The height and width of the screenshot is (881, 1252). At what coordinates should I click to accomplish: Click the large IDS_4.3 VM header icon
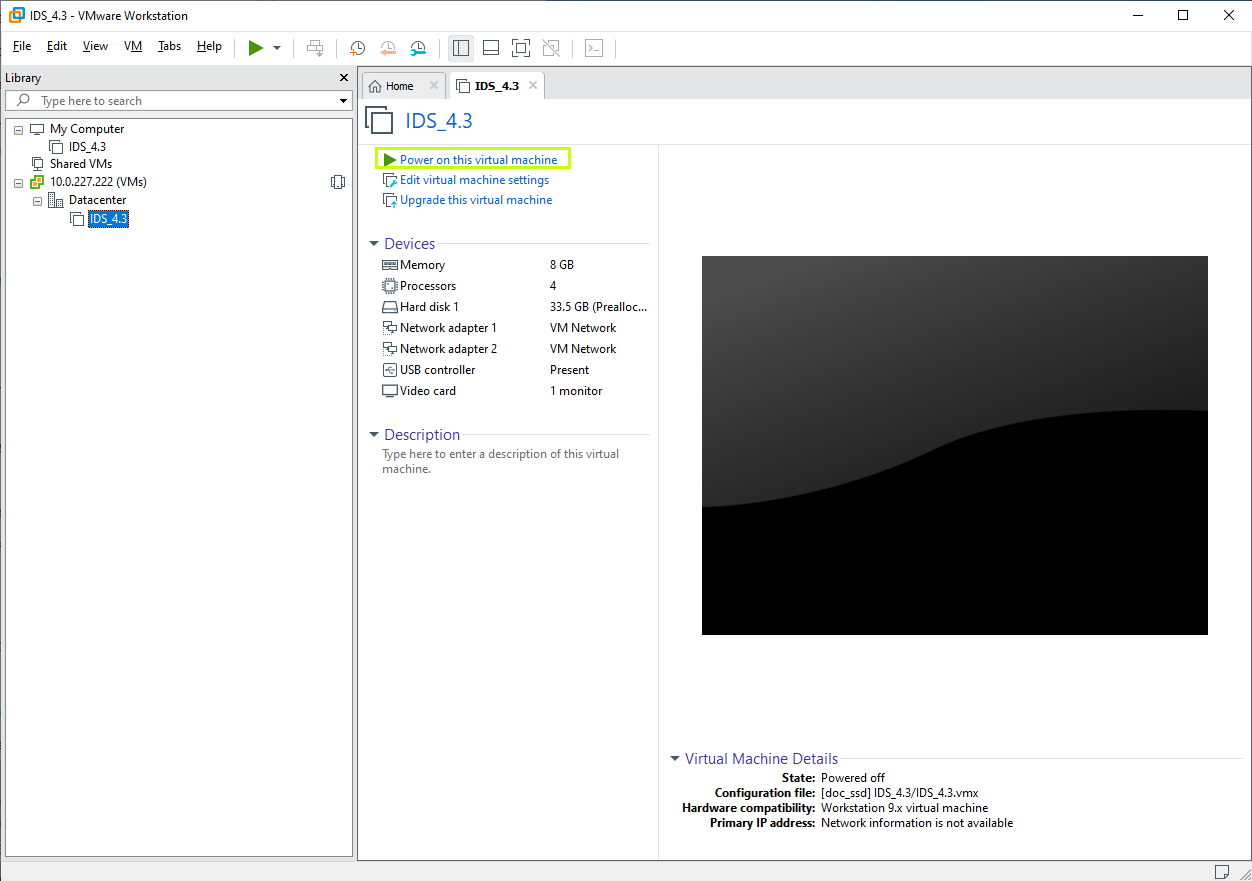pos(379,120)
